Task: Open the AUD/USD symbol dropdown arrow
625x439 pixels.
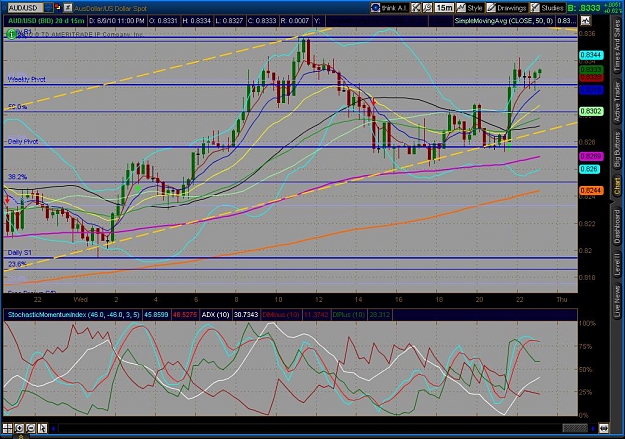Action: pos(48,7)
